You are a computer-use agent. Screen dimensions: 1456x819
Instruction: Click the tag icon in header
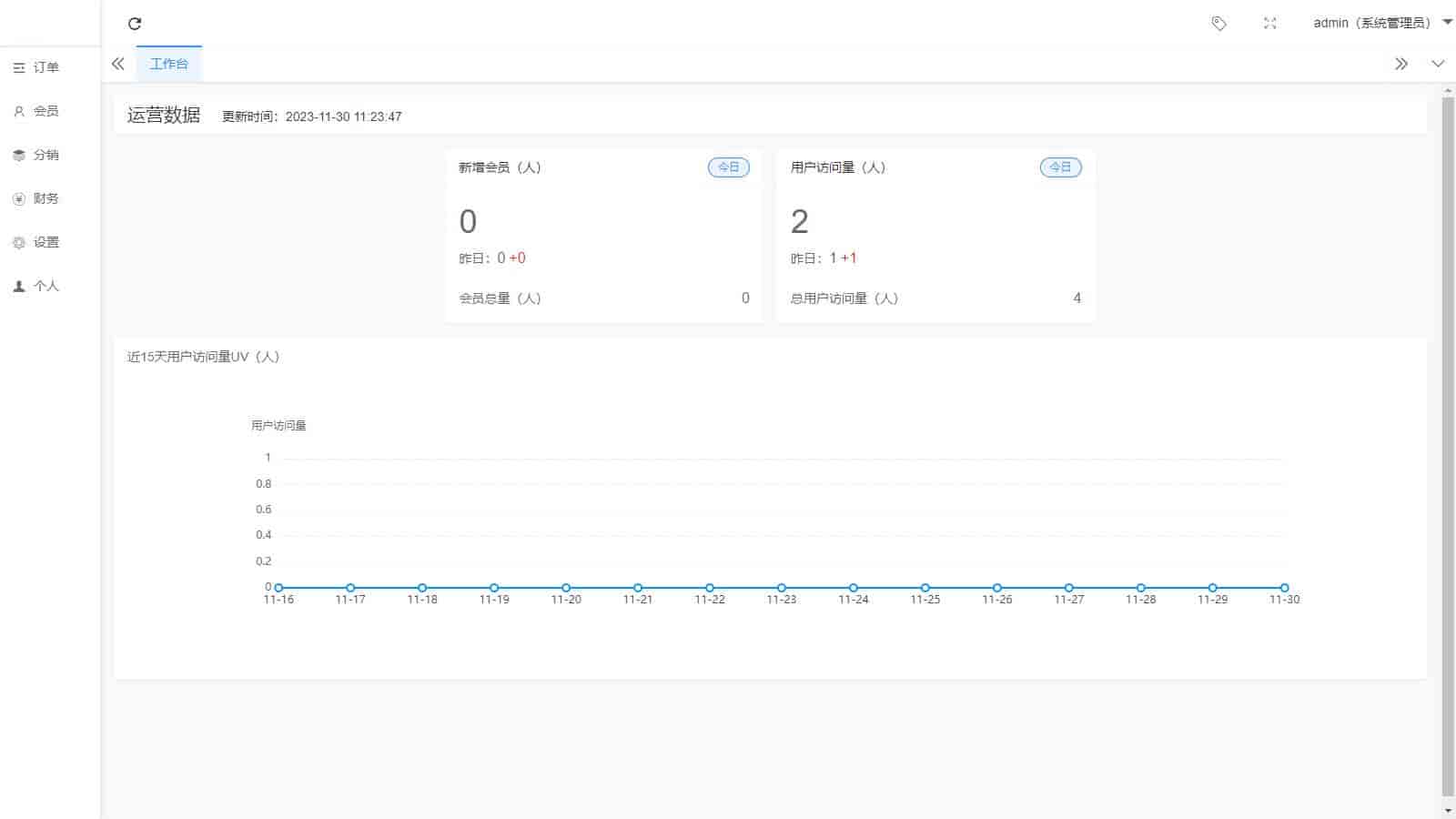click(1218, 24)
